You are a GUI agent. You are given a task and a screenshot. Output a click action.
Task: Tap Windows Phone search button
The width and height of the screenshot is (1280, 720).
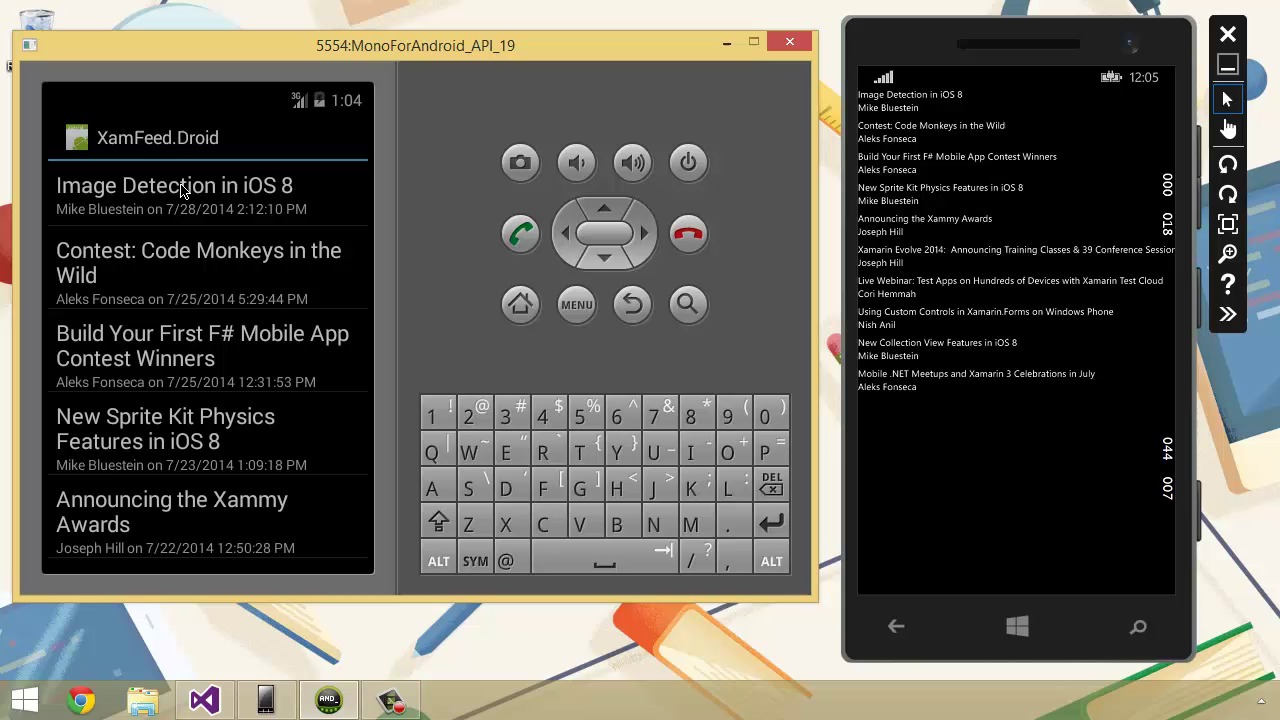pos(1138,626)
